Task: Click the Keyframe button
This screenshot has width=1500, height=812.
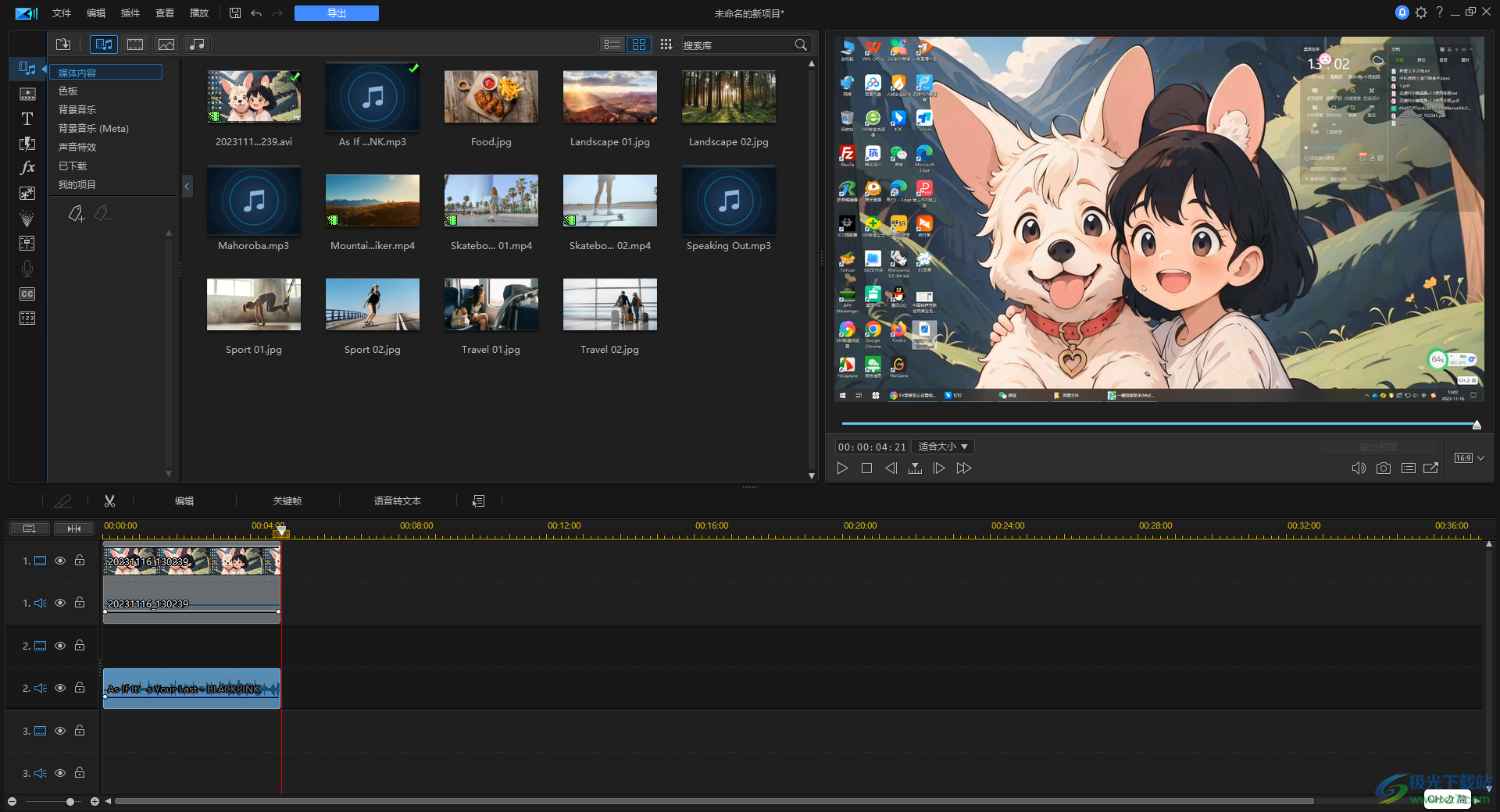Action: [x=287, y=501]
